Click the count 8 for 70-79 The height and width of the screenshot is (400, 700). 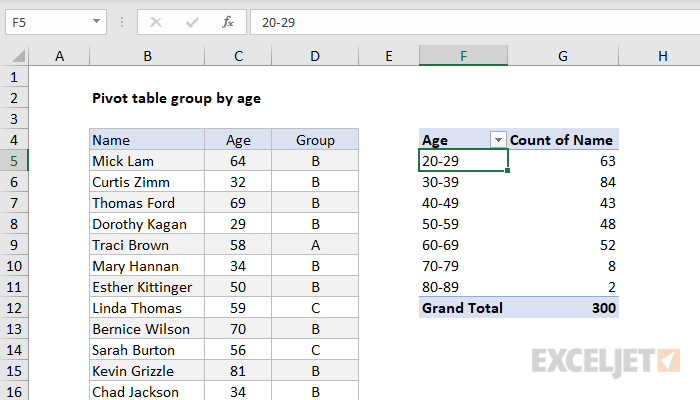pyautogui.click(x=563, y=266)
